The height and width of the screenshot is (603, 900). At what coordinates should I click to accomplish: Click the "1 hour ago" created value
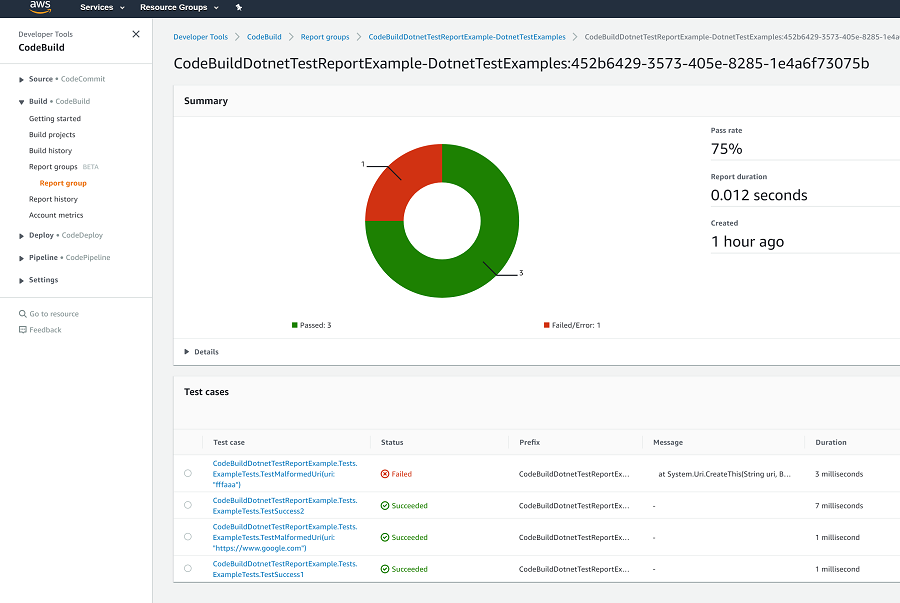pos(747,242)
